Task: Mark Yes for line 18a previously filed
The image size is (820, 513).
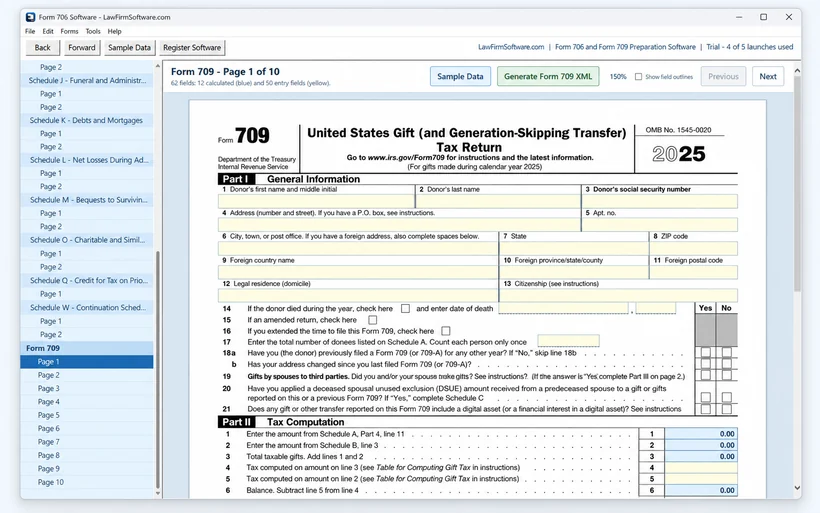Action: [x=705, y=352]
